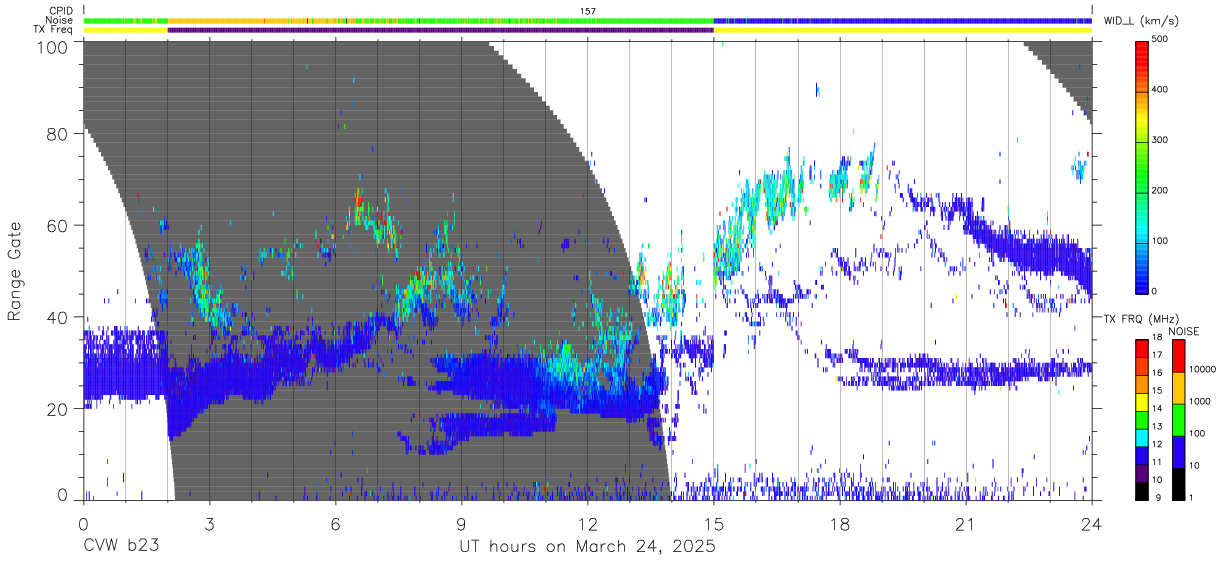This screenshot has width=1228, height=567.
Task: Click the purple segment of TX Freq bar
Action: pos(440,30)
